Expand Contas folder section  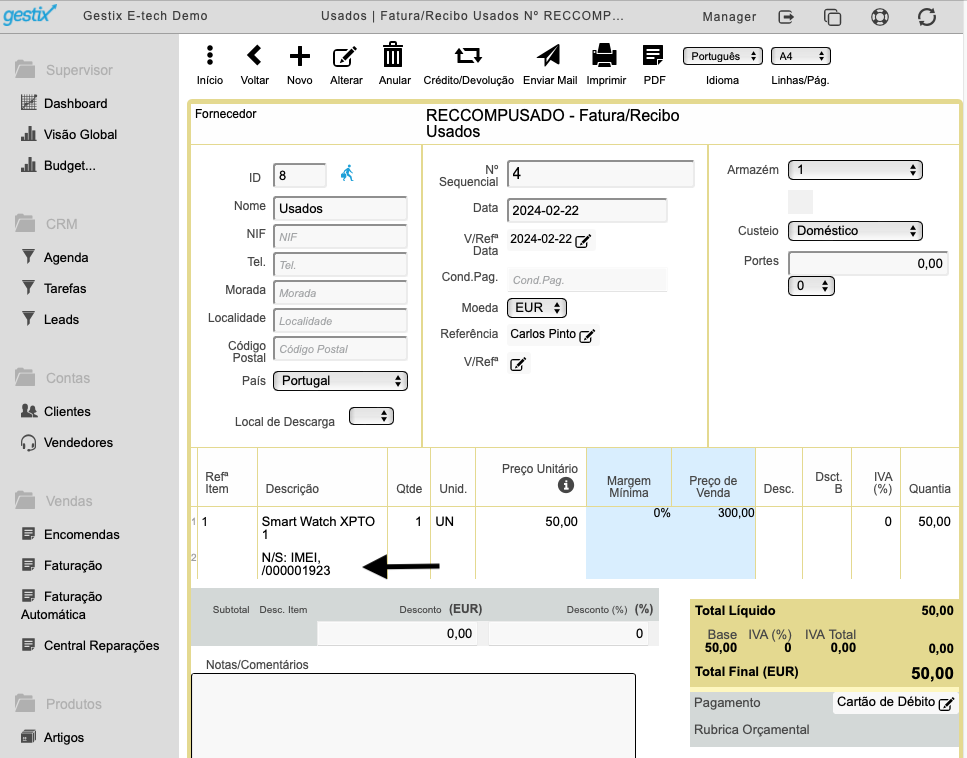[x=53, y=377]
